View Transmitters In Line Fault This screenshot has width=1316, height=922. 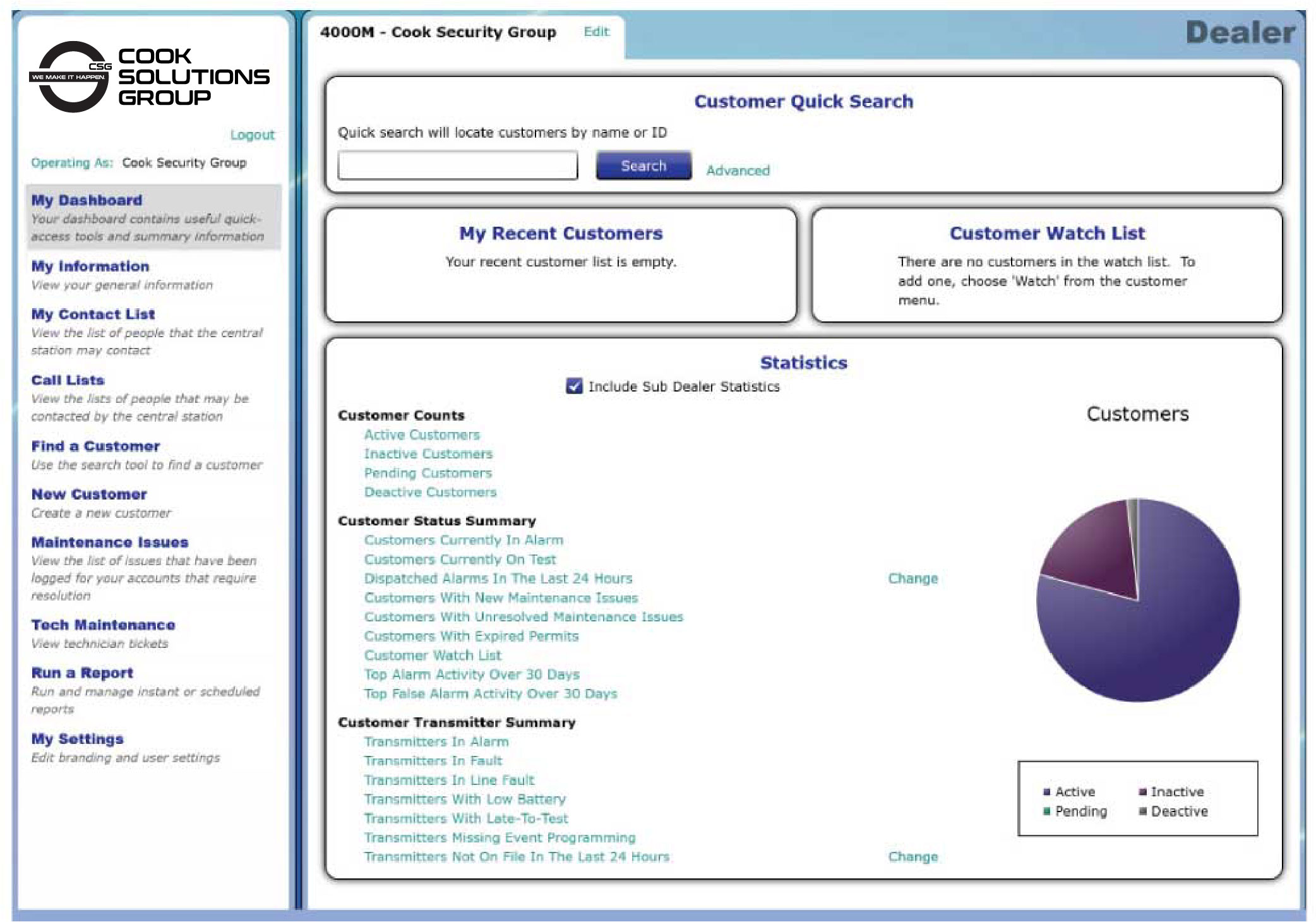449,781
